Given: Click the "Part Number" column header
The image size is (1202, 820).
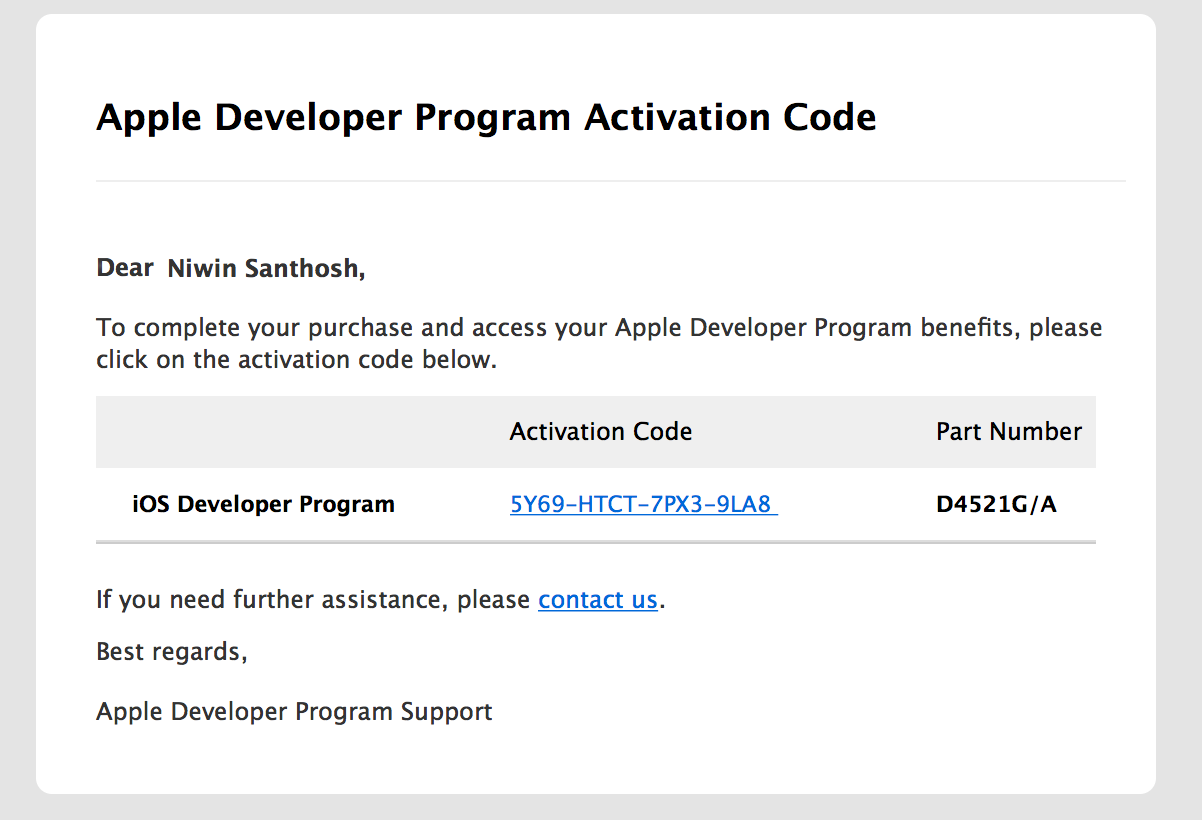Looking at the screenshot, I should [x=1008, y=431].
